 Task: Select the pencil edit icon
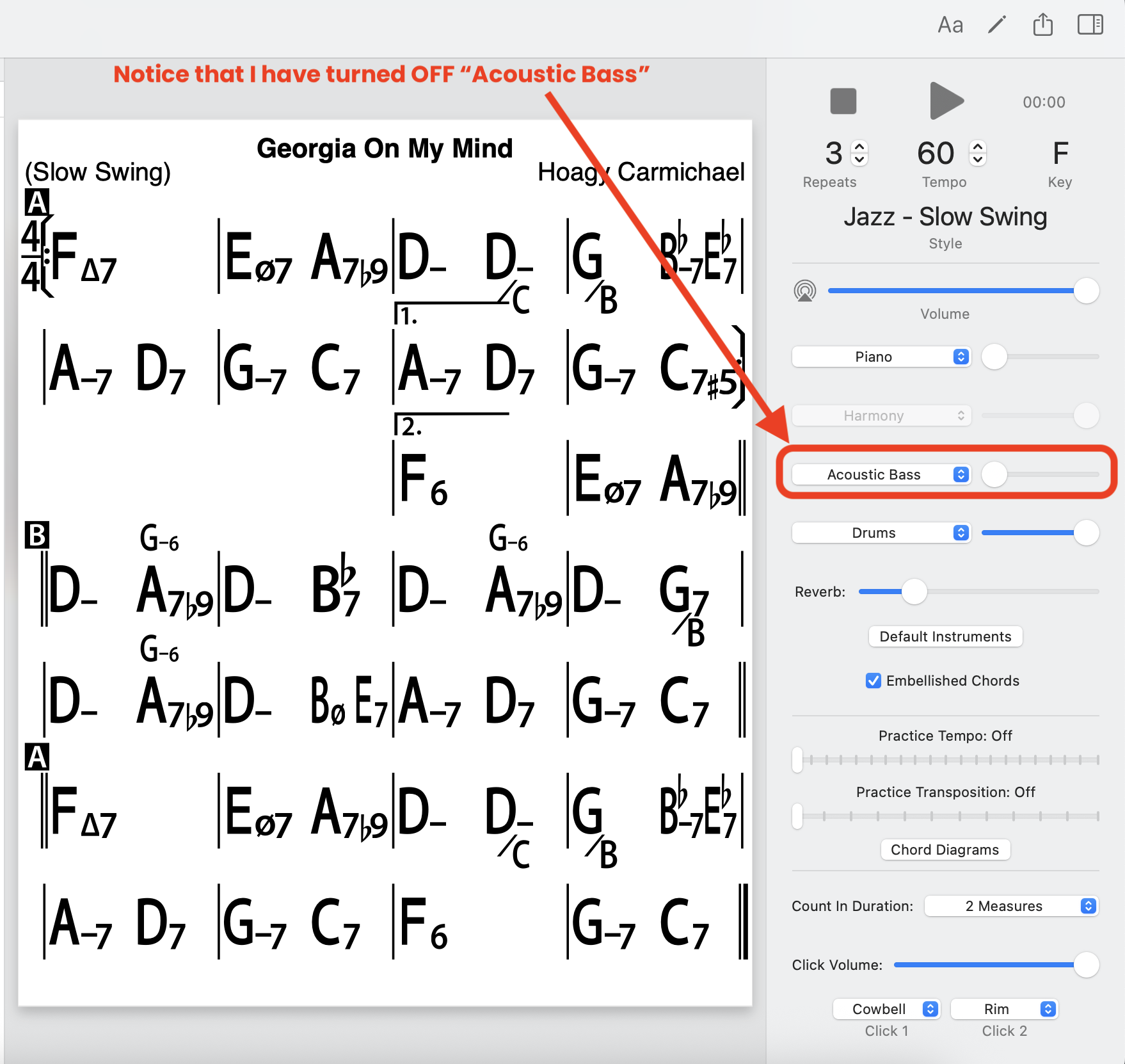[996, 26]
